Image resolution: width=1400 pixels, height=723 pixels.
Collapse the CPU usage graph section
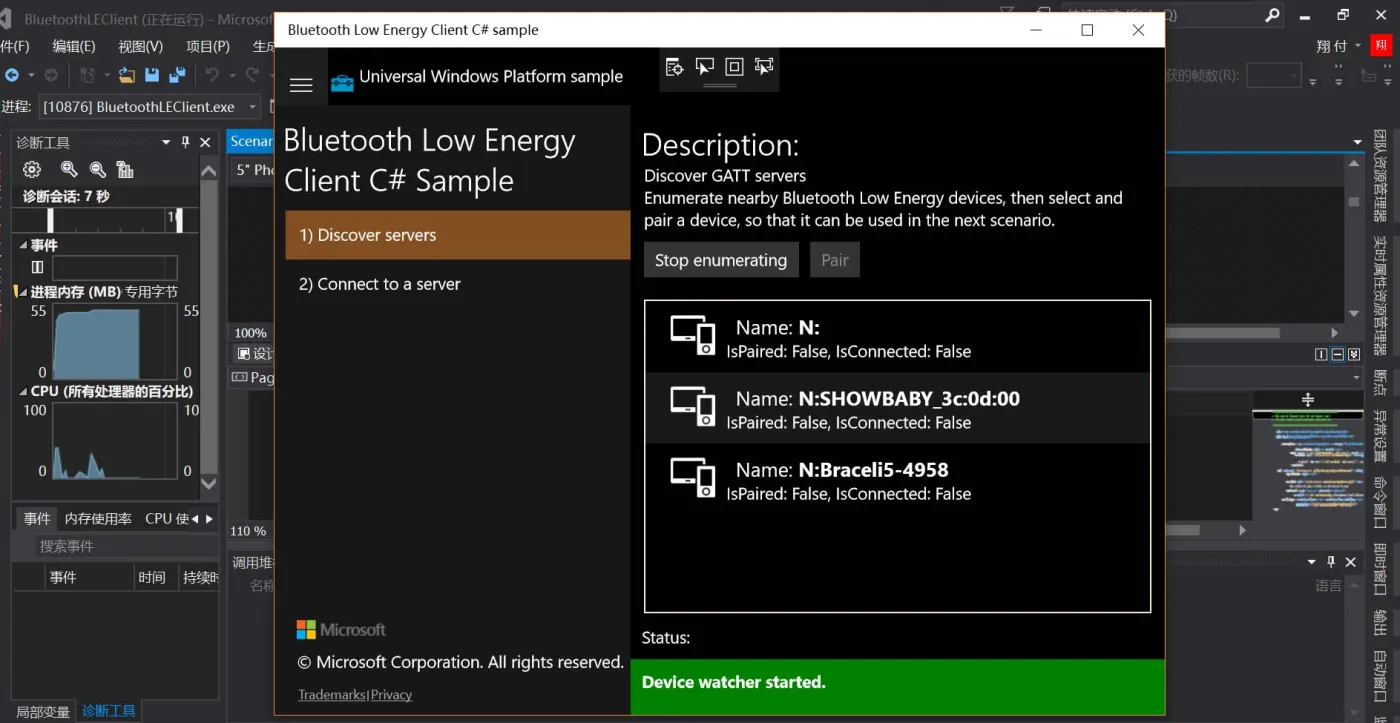[x=23, y=392]
